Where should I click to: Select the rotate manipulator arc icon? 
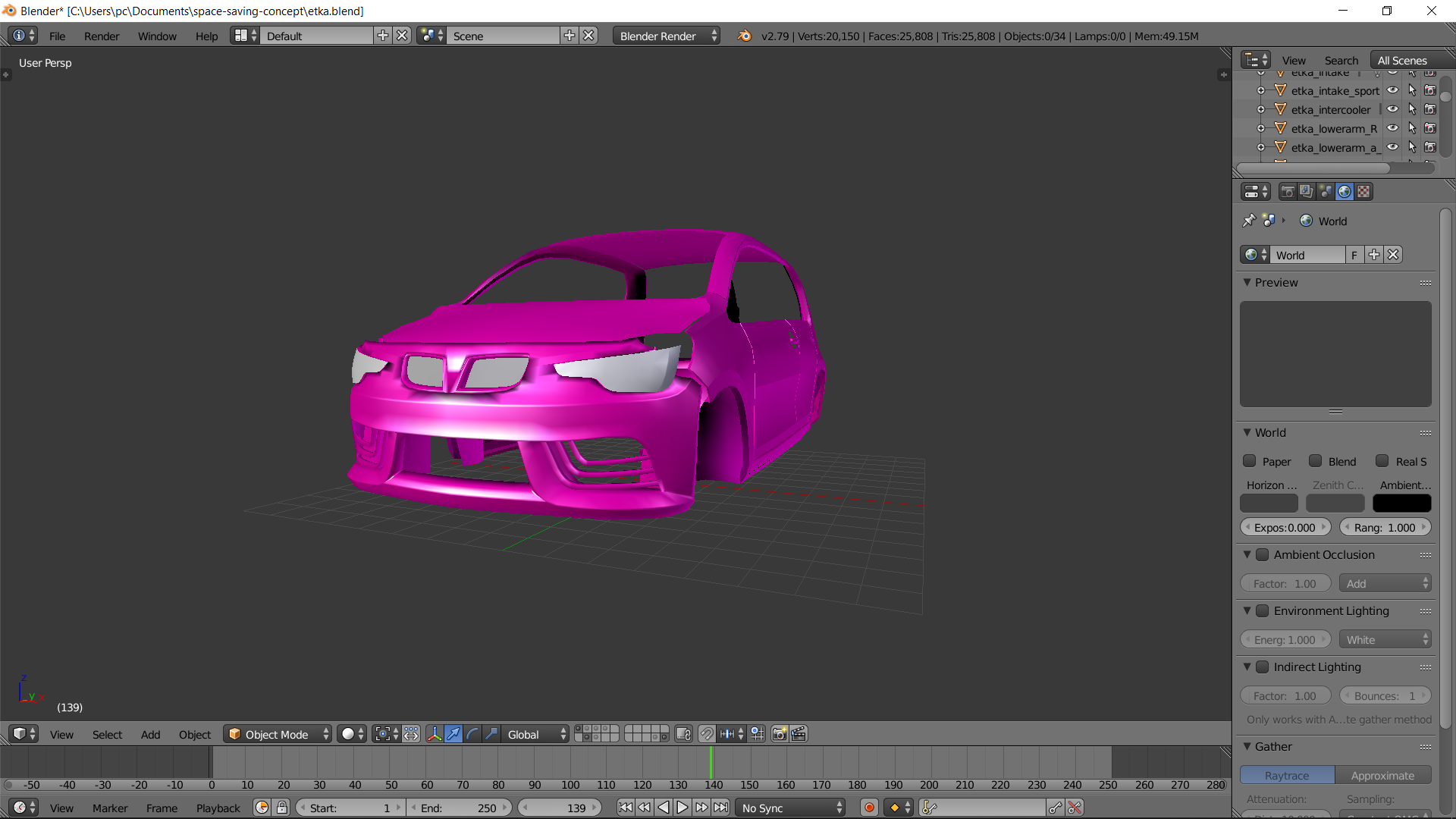[x=472, y=734]
